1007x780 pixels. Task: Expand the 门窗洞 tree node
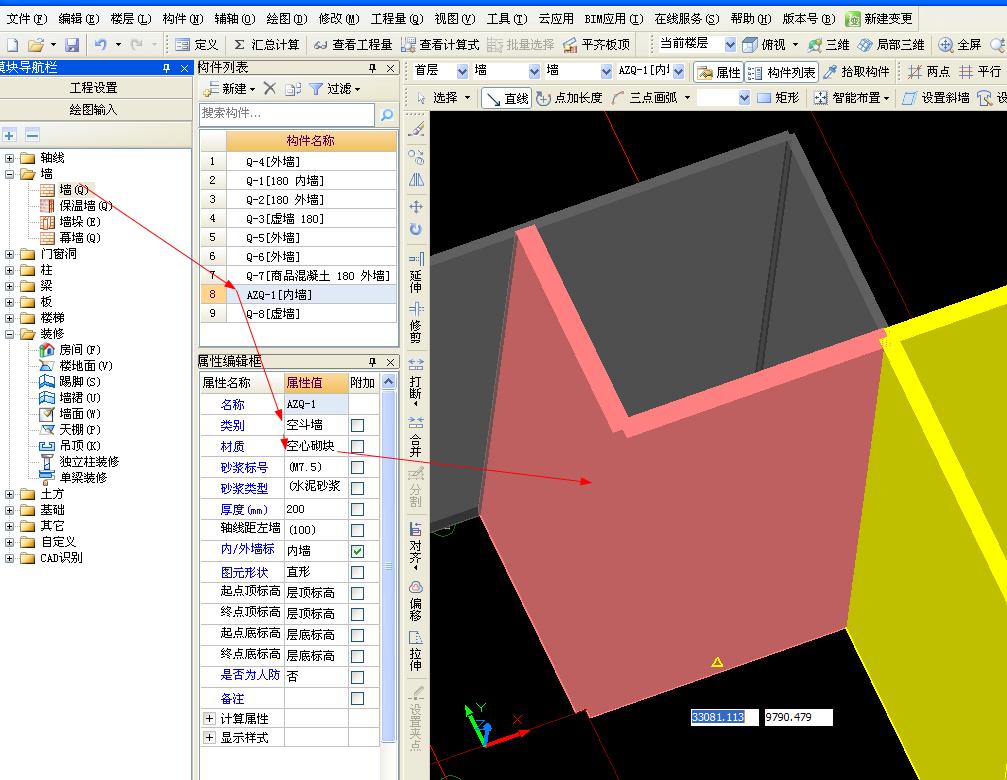coord(10,254)
